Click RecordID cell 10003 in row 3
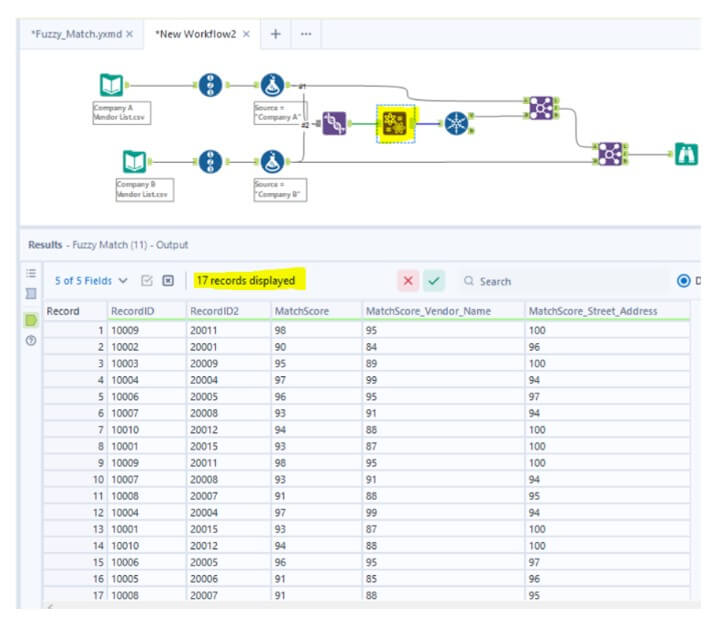 (x=147, y=363)
